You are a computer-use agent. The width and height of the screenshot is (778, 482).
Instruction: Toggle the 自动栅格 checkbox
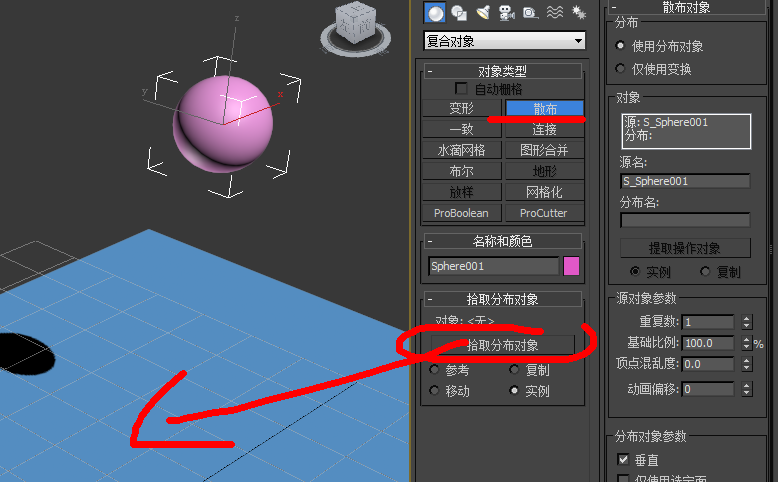tap(461, 89)
